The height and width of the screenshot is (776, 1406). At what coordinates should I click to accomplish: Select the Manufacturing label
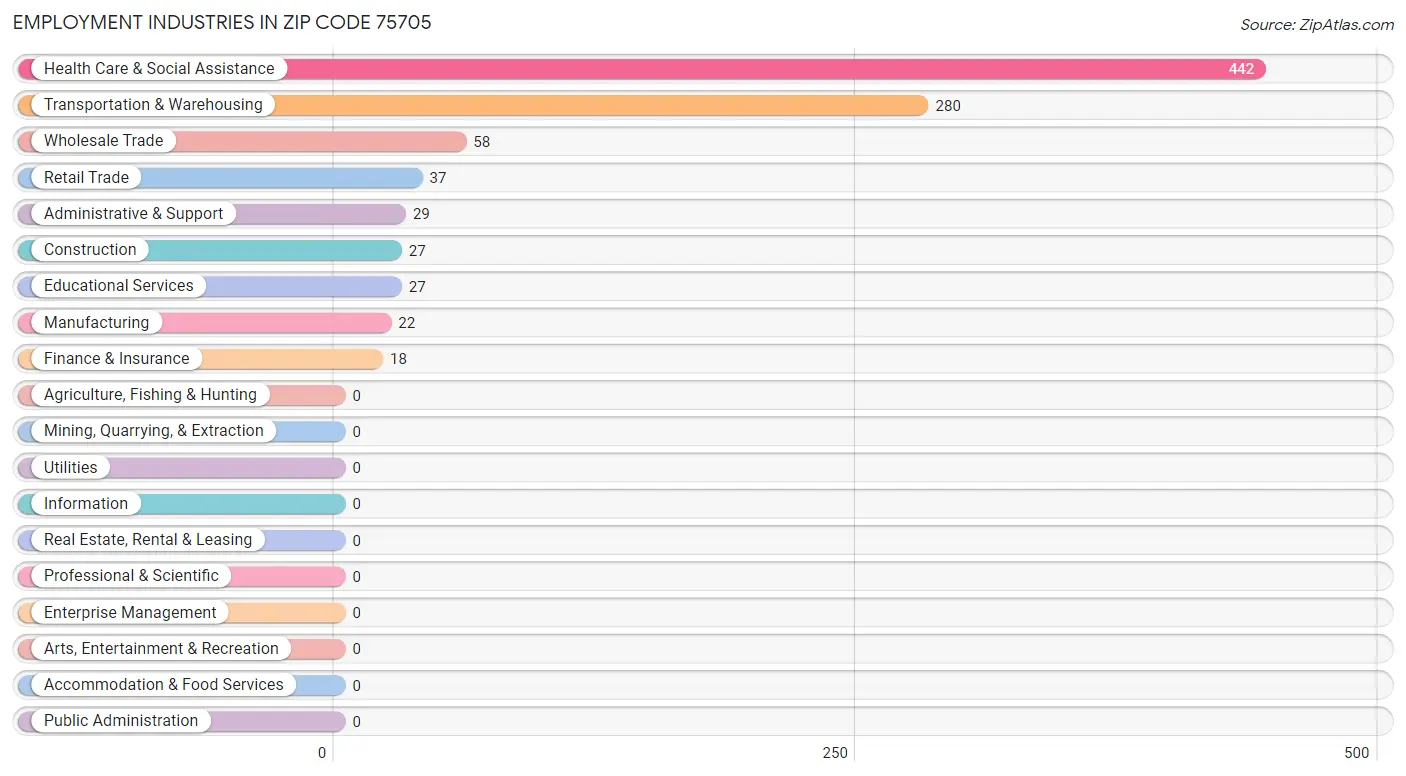pos(96,323)
